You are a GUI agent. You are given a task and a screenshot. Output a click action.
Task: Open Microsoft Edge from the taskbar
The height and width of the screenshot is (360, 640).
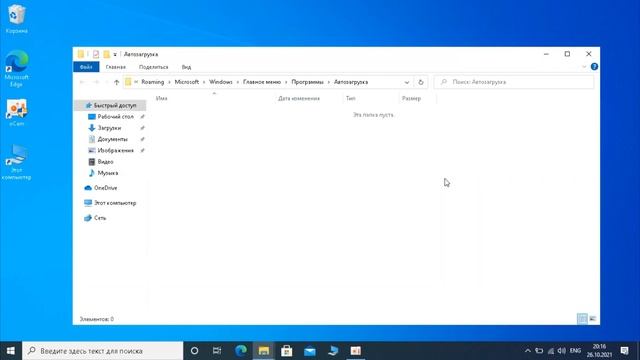pyautogui.click(x=241, y=351)
